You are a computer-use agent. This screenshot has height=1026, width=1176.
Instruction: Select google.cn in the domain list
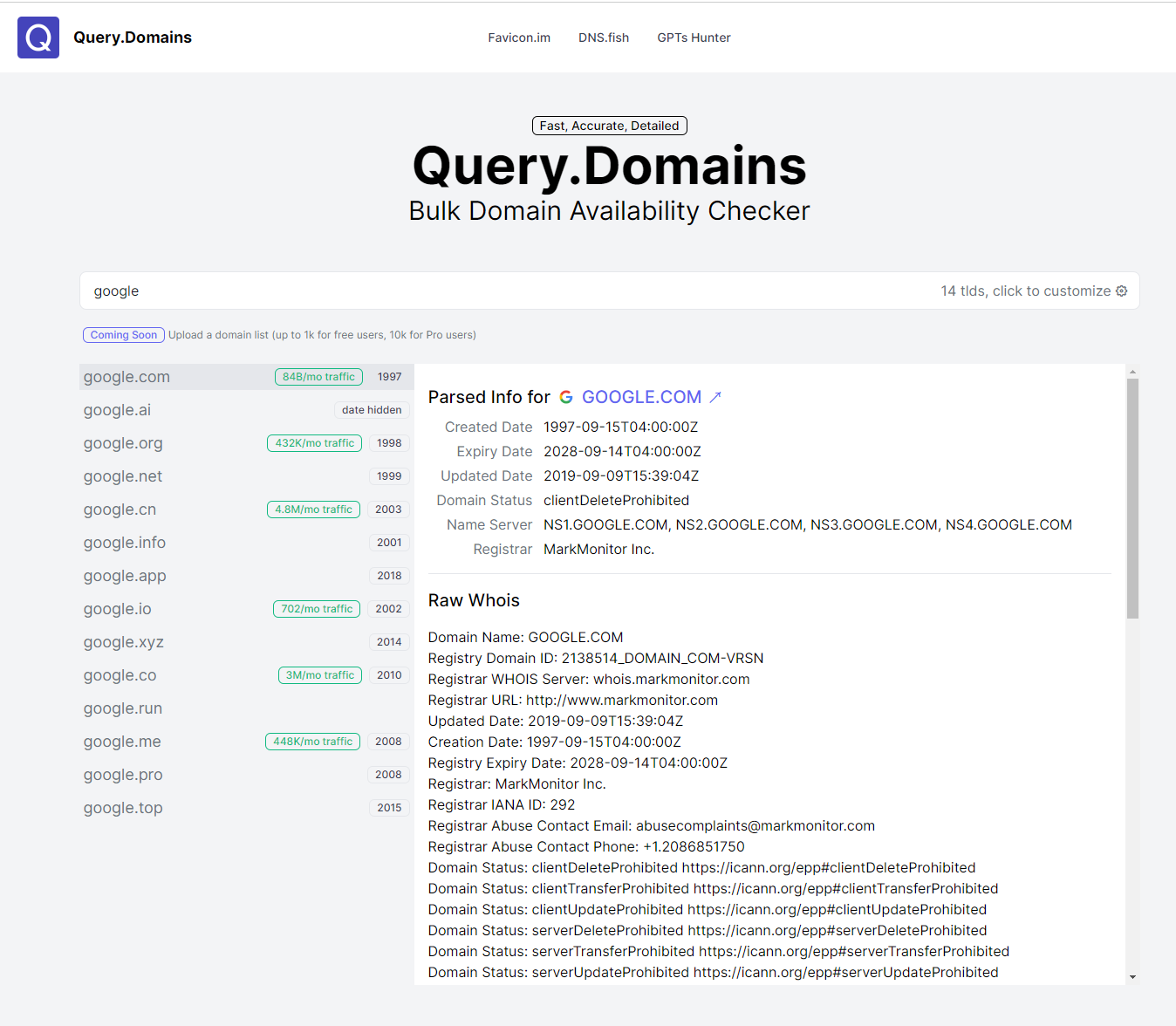[247, 510]
